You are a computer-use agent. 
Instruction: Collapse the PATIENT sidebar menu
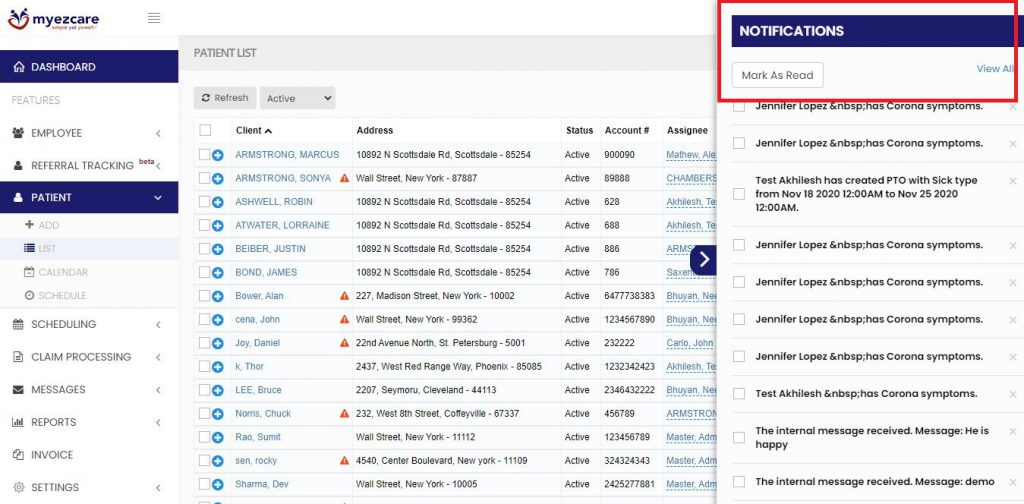[89, 197]
